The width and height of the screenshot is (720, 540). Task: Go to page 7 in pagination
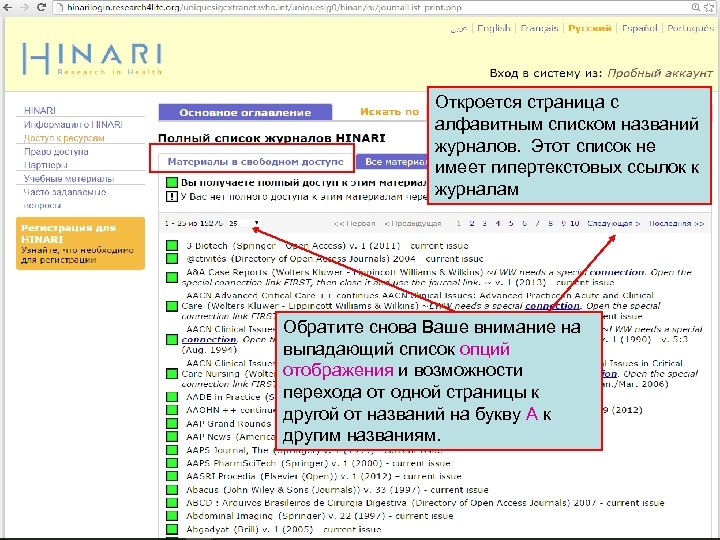537,224
